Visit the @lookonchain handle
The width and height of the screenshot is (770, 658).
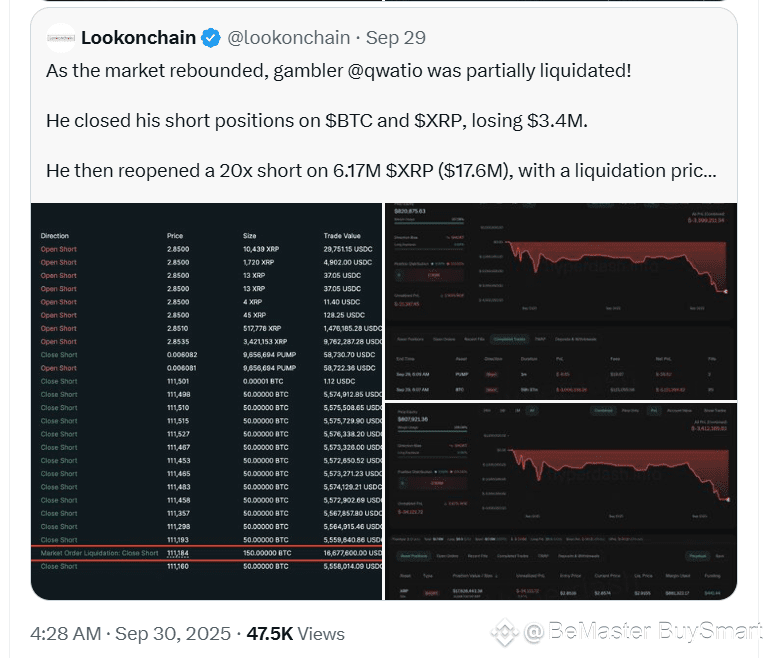click(289, 38)
